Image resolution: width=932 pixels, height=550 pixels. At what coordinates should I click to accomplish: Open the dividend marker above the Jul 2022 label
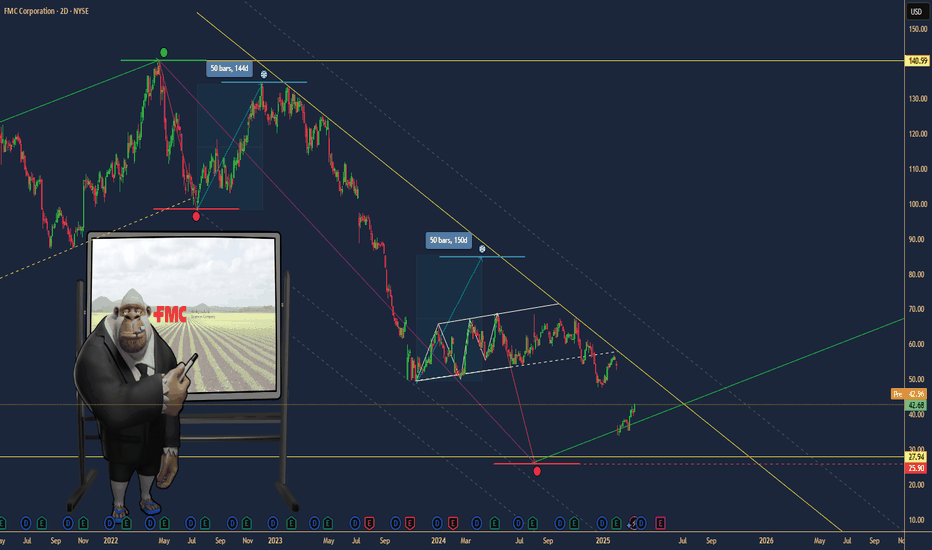click(191, 523)
